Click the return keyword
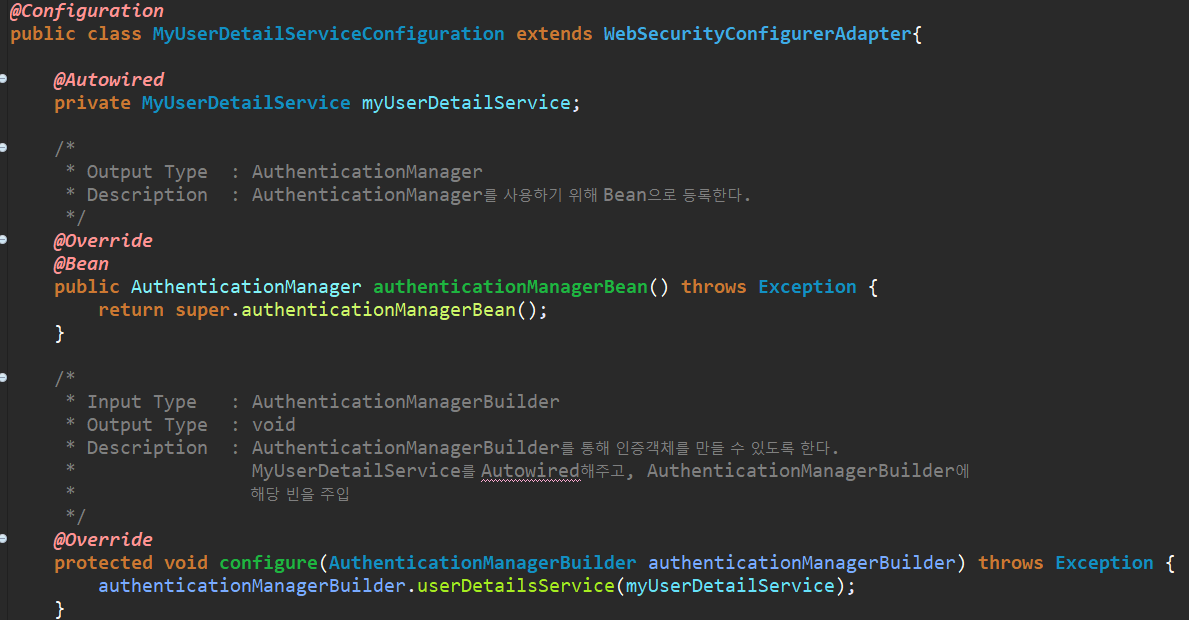 (131, 310)
